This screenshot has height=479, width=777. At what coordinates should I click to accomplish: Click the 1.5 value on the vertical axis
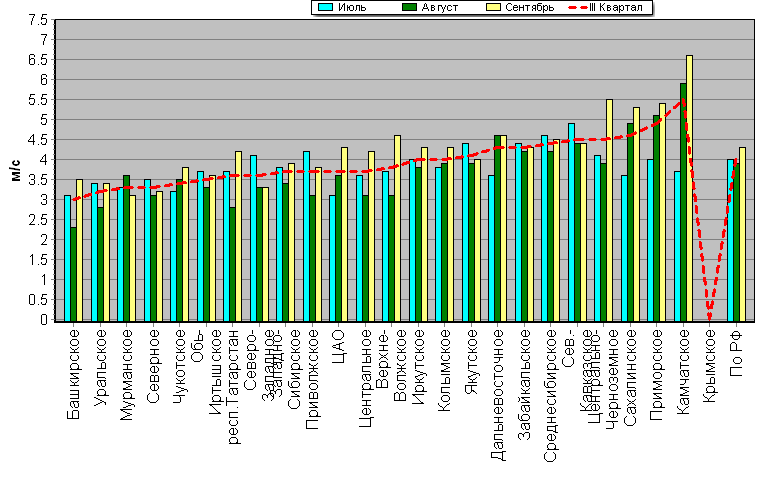point(38,260)
